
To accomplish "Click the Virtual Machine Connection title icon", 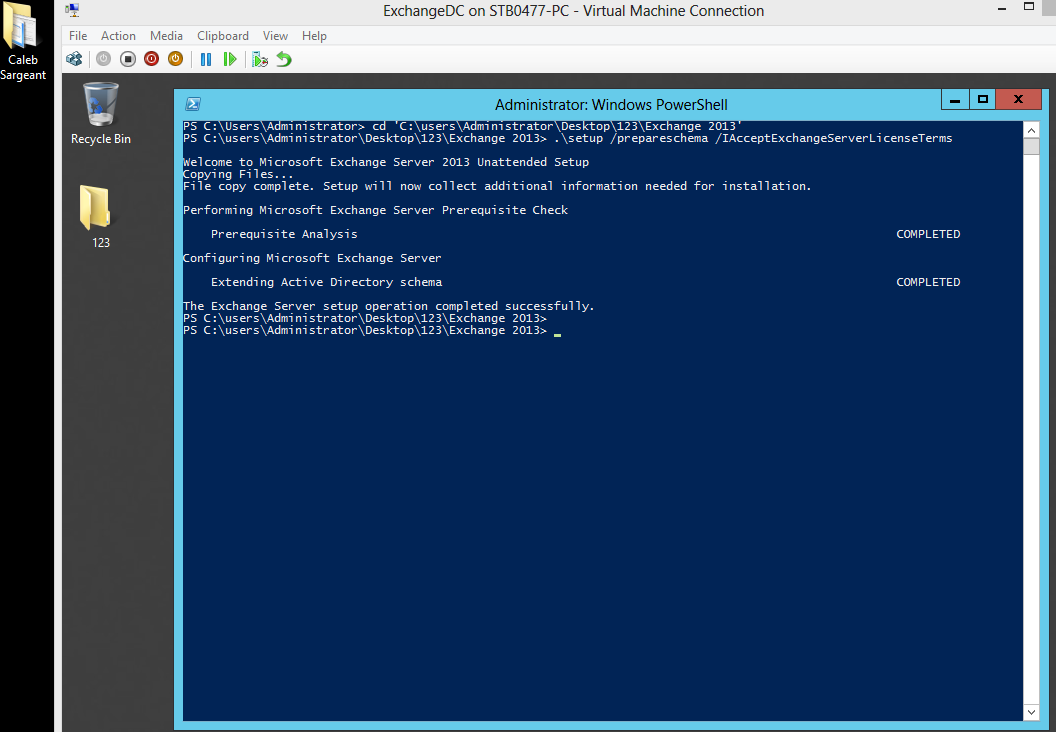I will coord(72,10).
